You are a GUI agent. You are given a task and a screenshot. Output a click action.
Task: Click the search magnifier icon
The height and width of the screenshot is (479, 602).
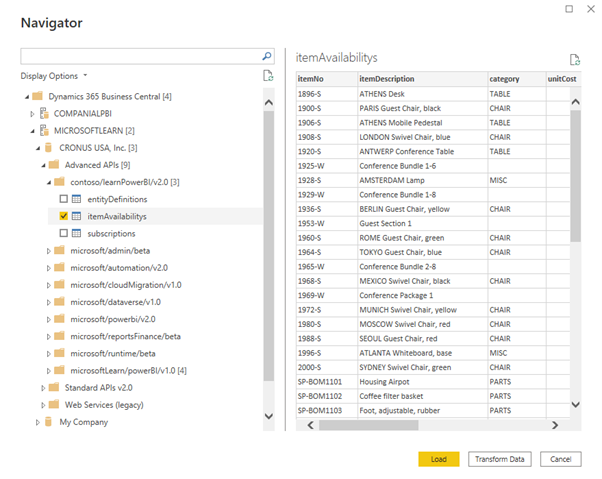click(266, 56)
